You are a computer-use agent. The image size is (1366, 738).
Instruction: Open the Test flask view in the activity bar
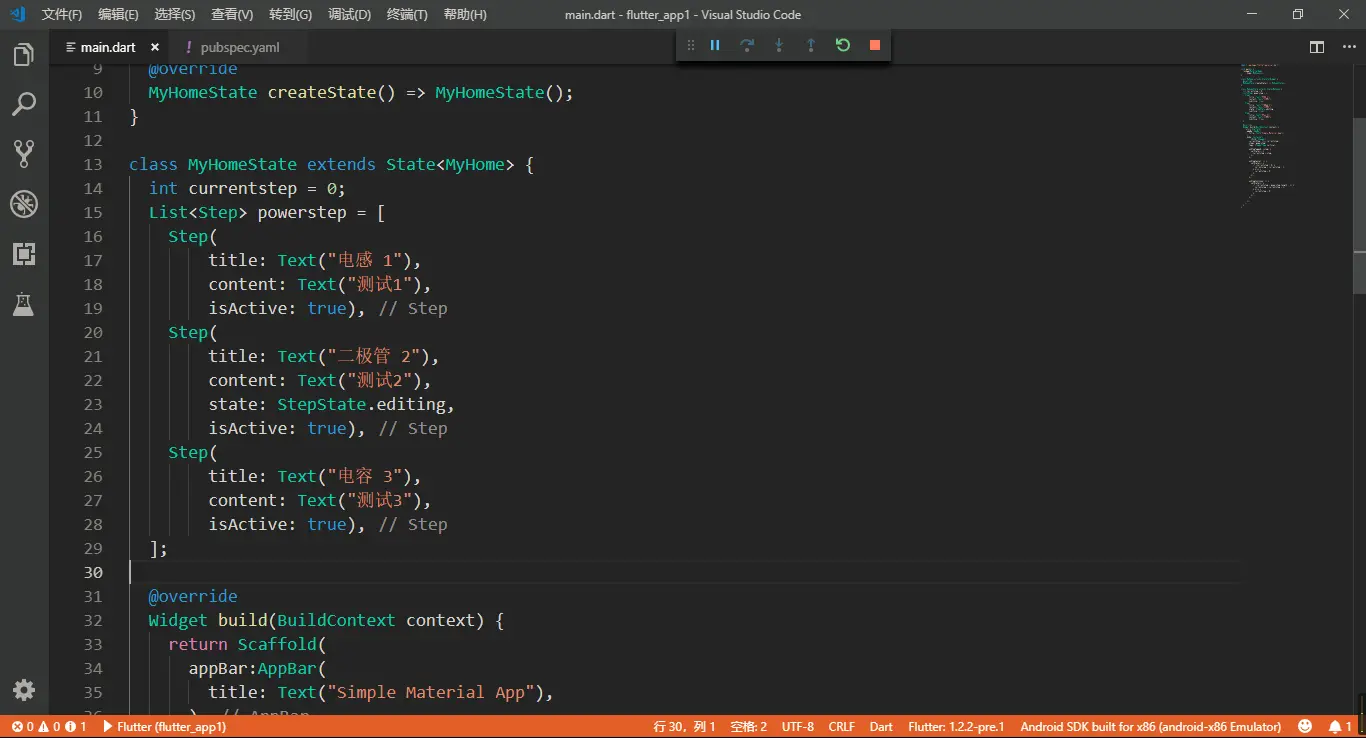(x=24, y=304)
